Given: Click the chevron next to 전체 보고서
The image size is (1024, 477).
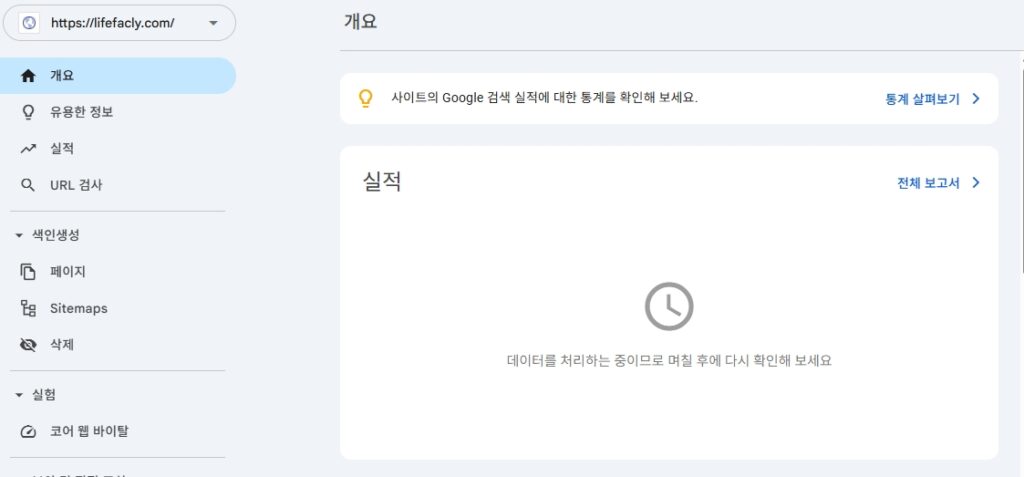Looking at the screenshot, I should [976, 183].
